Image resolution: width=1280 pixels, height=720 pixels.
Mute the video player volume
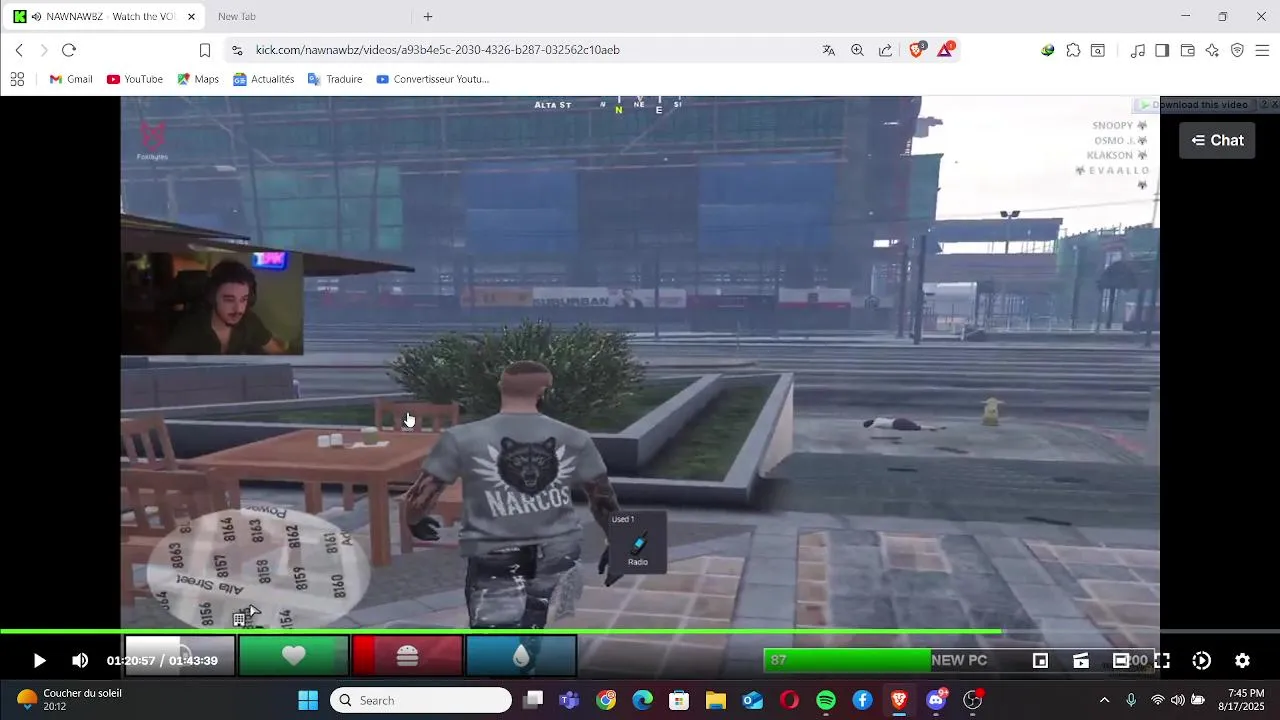coord(80,661)
